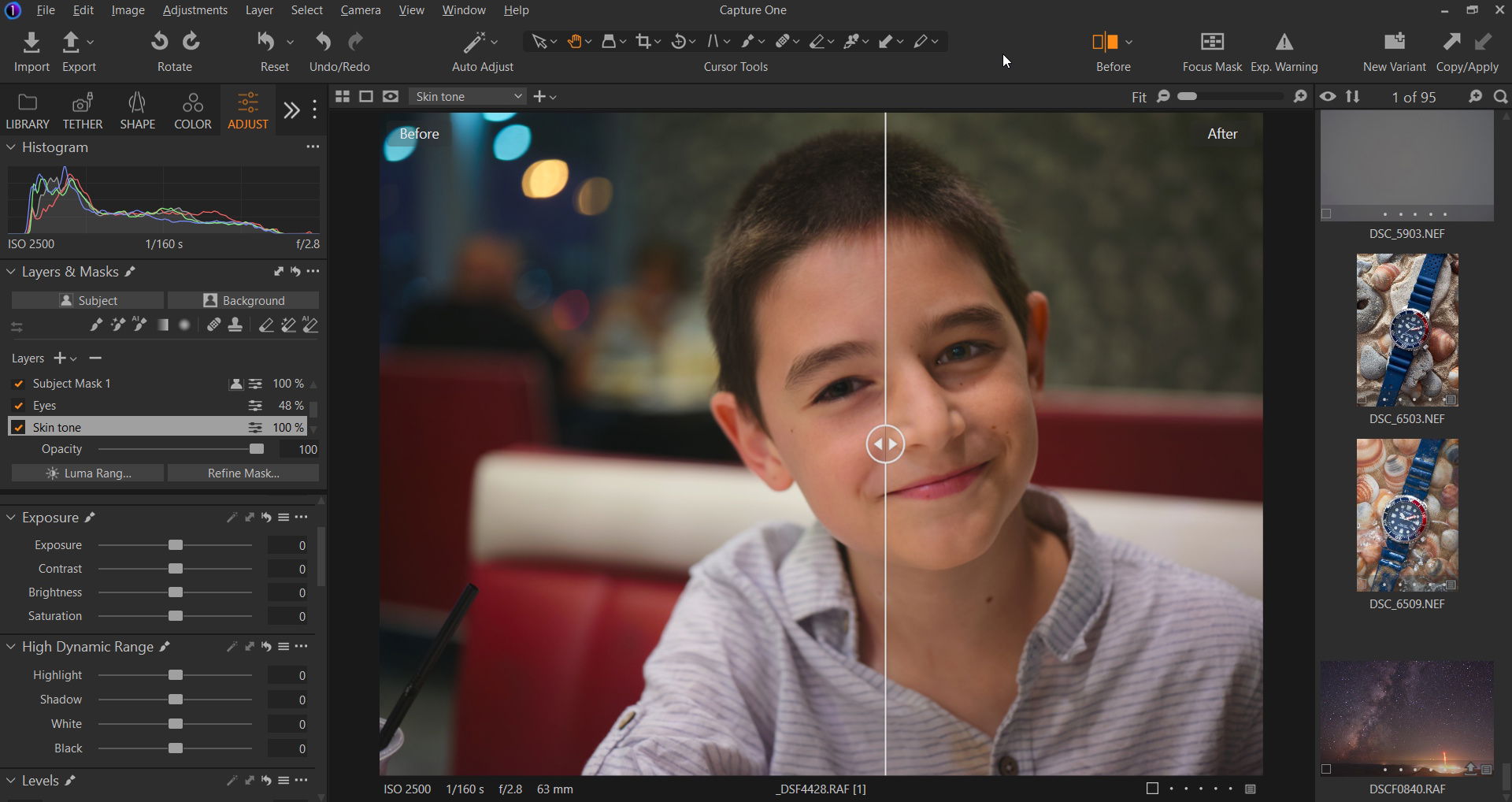Select the DSC_6503.NEF thumbnail
The image size is (1512, 802).
(x=1406, y=330)
